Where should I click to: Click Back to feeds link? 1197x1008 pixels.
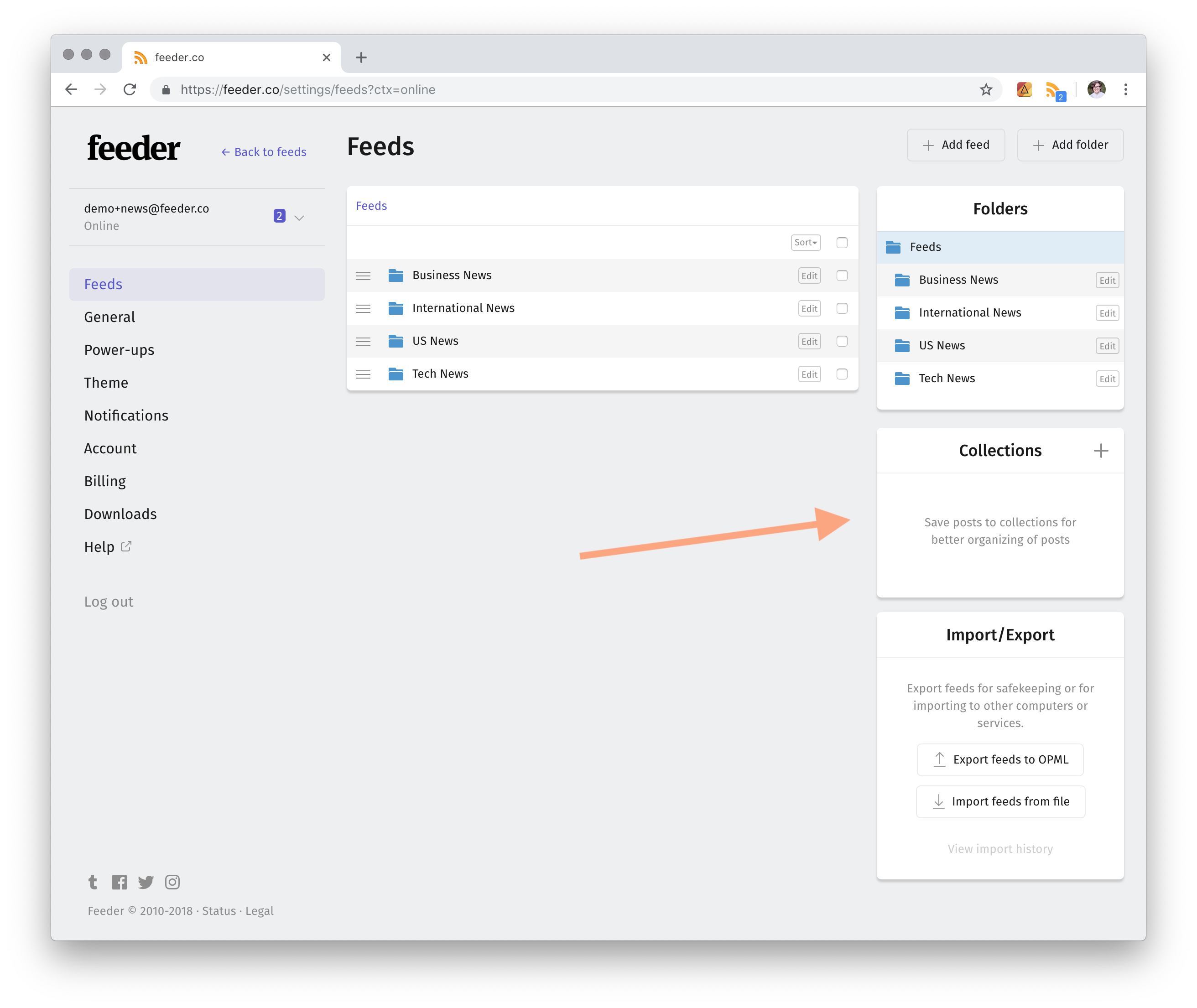tap(263, 152)
